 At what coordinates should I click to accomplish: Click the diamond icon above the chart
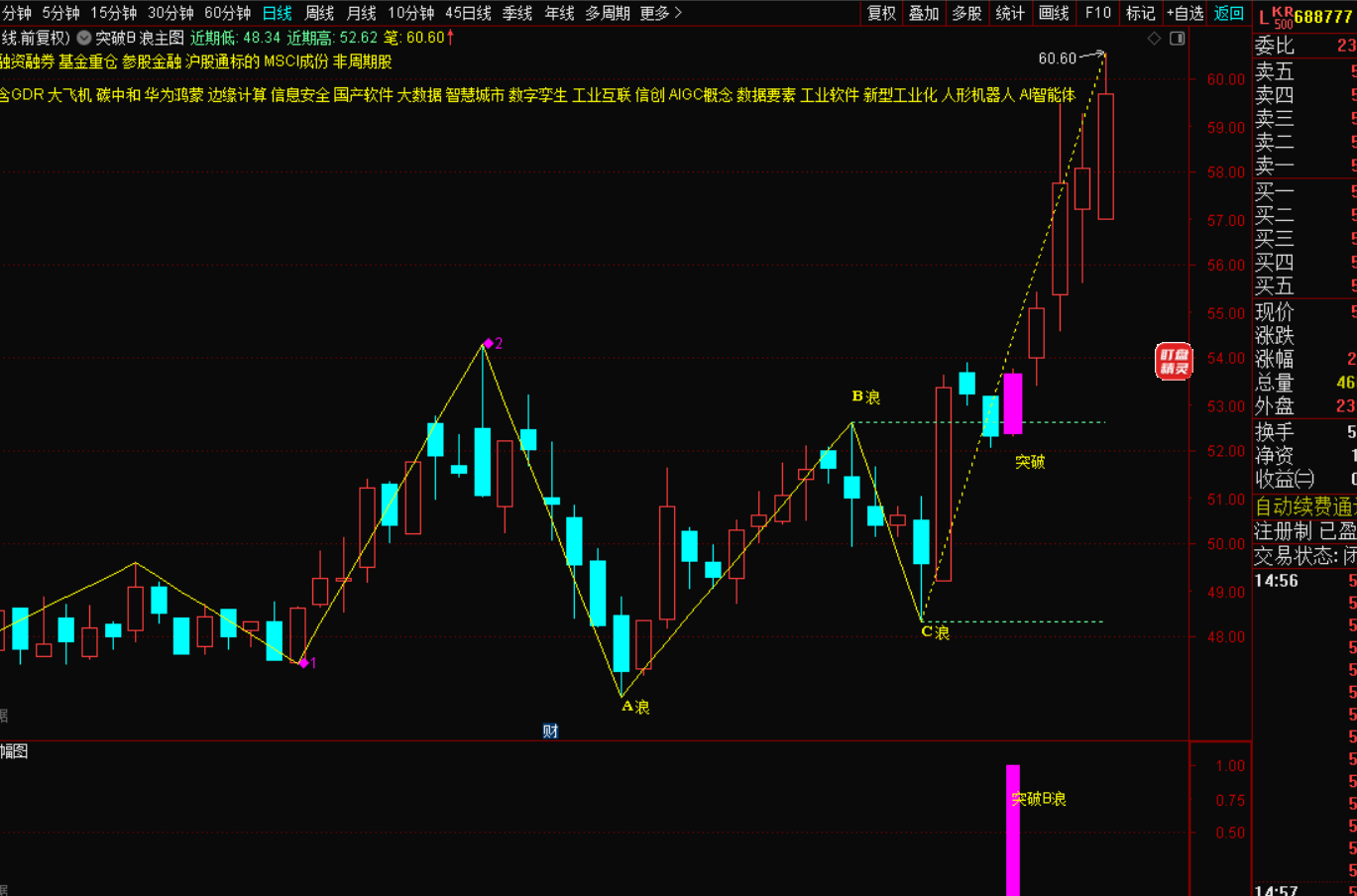tap(1154, 39)
